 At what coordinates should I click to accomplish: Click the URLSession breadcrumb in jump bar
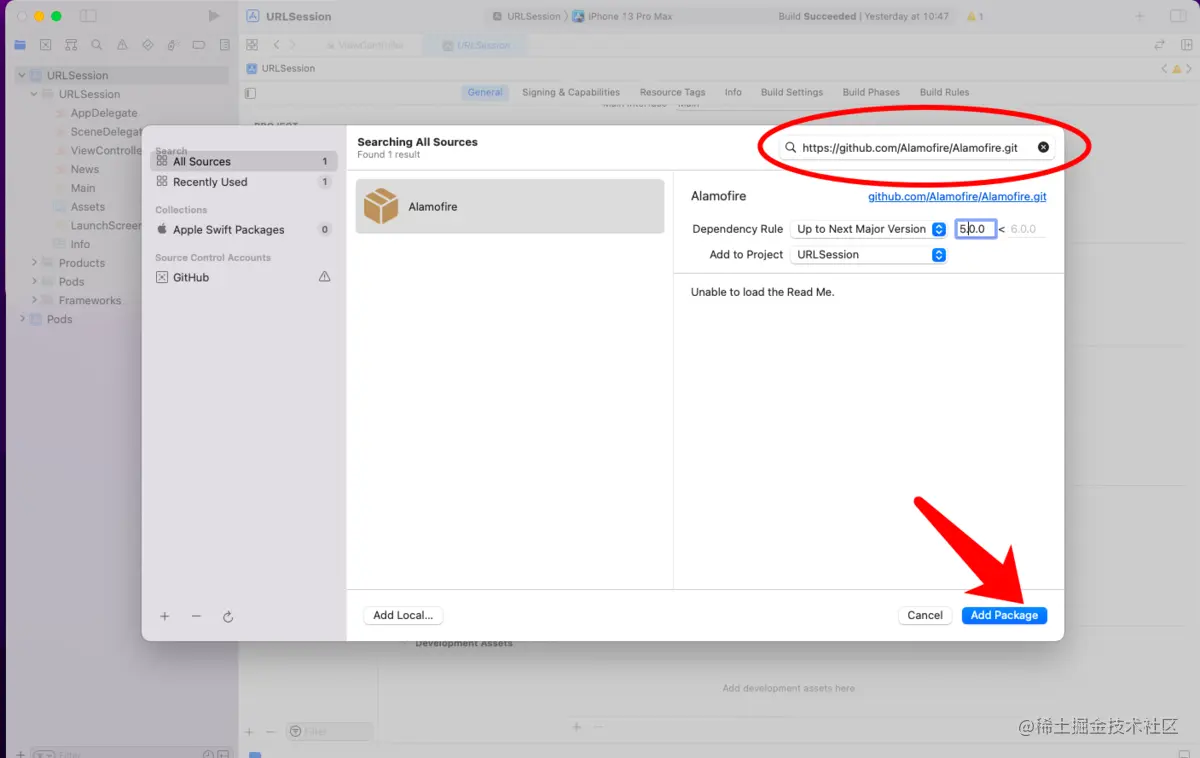[281, 68]
